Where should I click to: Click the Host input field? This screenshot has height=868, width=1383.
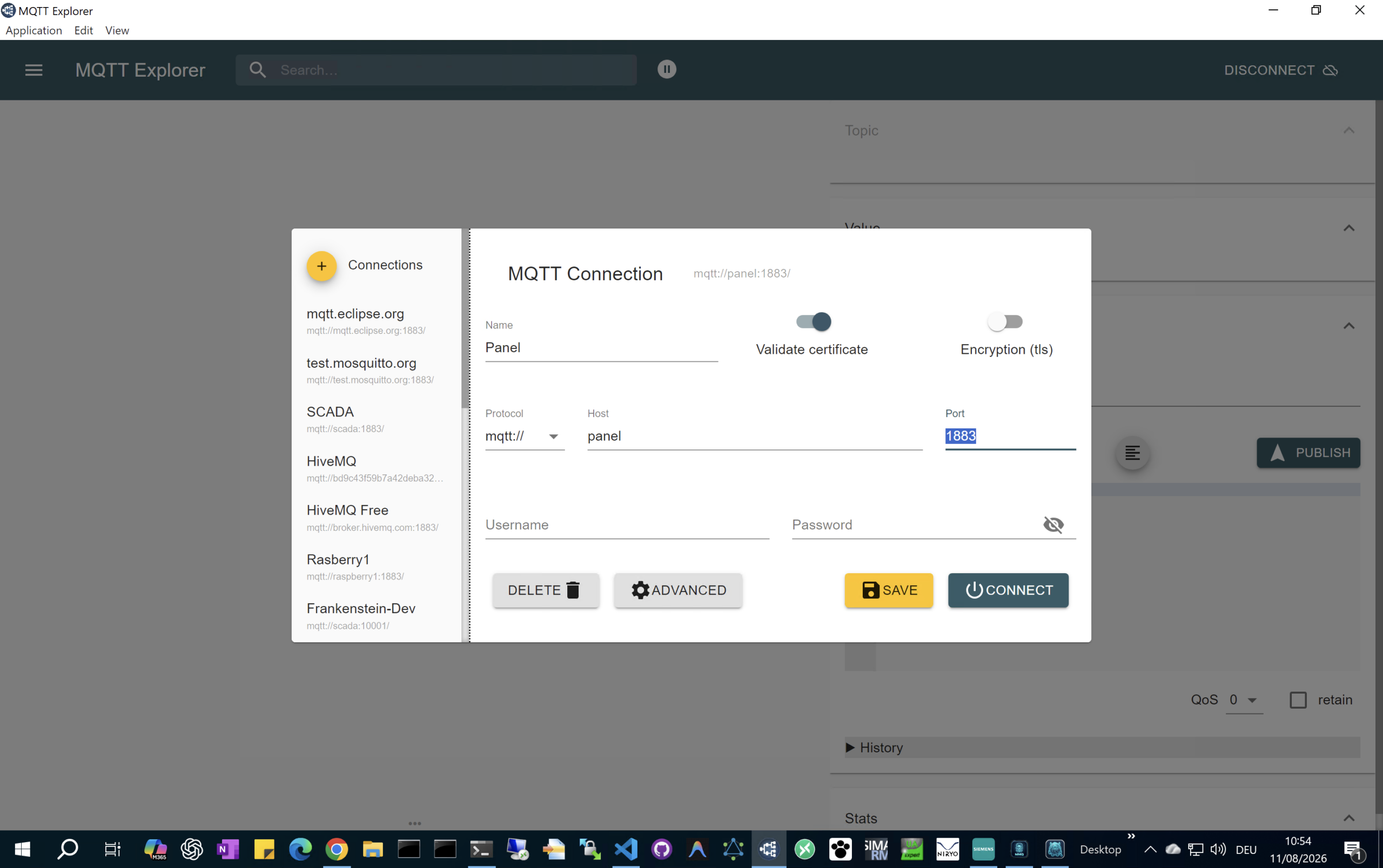[x=754, y=436]
